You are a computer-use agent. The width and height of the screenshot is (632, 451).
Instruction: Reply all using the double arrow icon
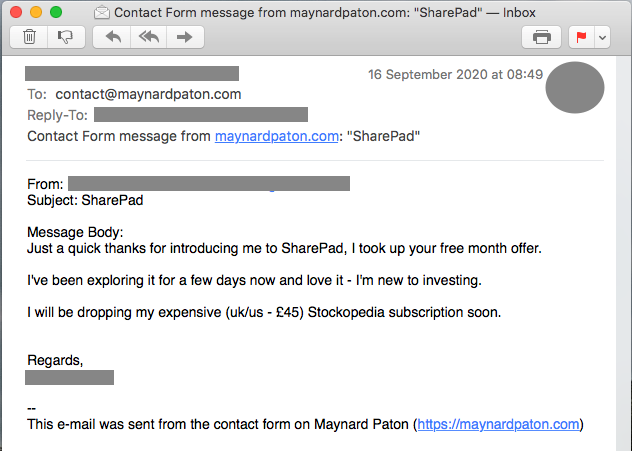148,37
